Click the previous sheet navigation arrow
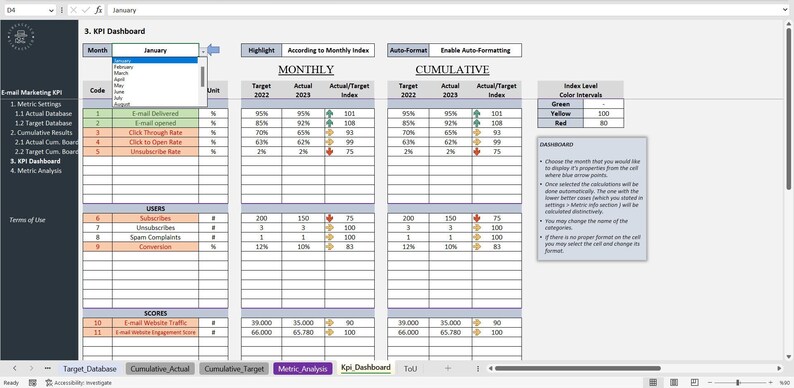Image resolution: width=794 pixels, height=388 pixels. tap(14, 368)
